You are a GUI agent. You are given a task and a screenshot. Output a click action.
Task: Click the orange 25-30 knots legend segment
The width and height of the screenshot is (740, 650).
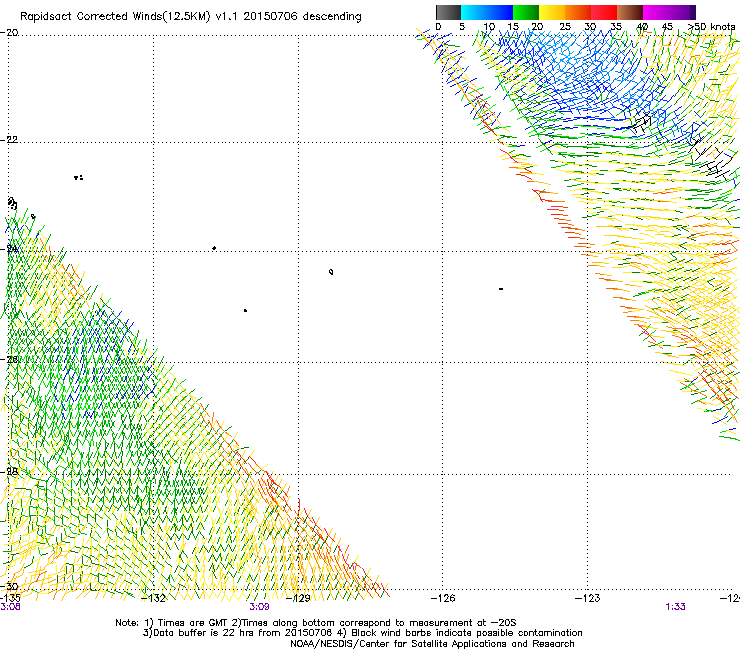578,12
